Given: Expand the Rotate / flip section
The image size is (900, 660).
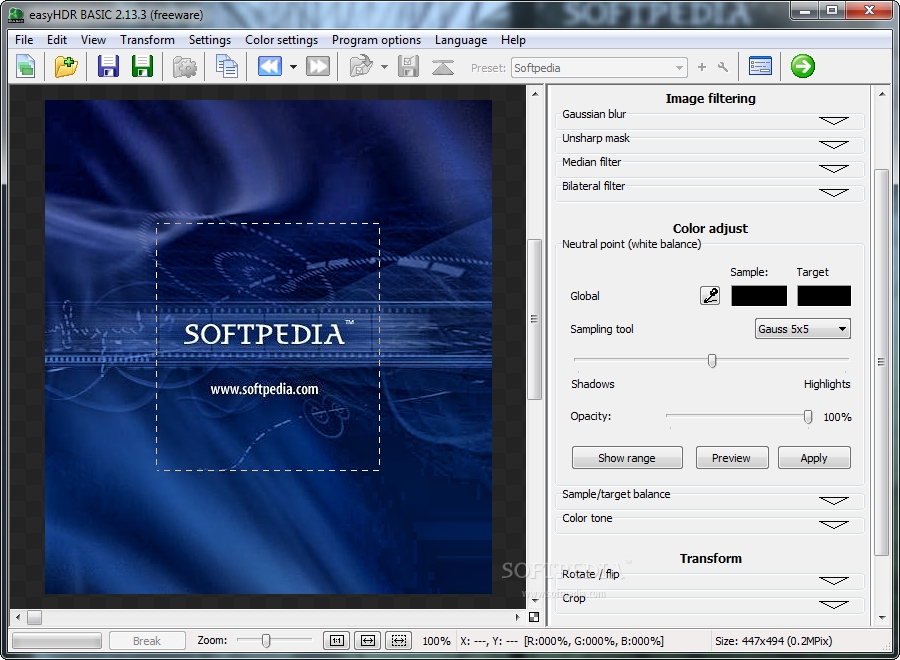Looking at the screenshot, I should [833, 581].
